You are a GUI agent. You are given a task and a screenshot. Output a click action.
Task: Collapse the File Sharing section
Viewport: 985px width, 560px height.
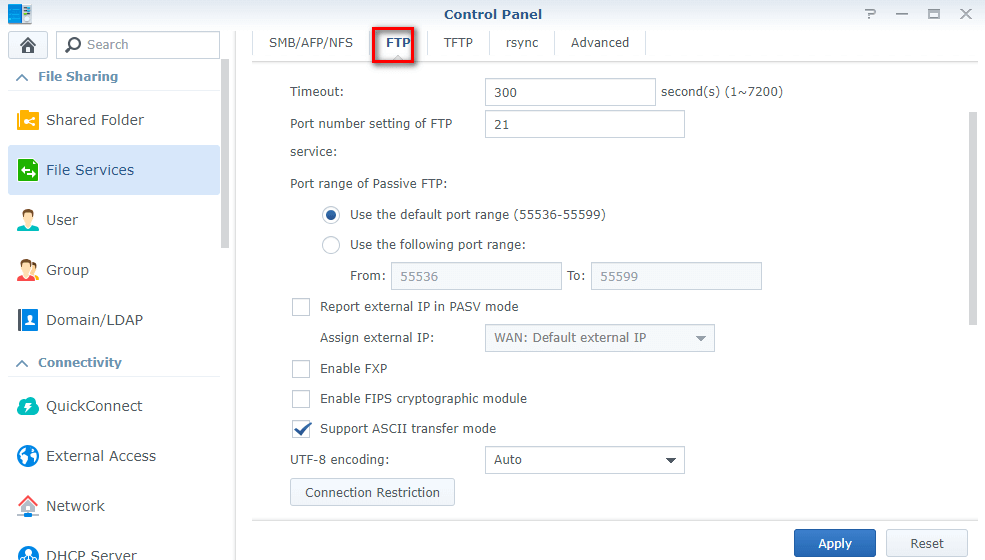click(21, 77)
